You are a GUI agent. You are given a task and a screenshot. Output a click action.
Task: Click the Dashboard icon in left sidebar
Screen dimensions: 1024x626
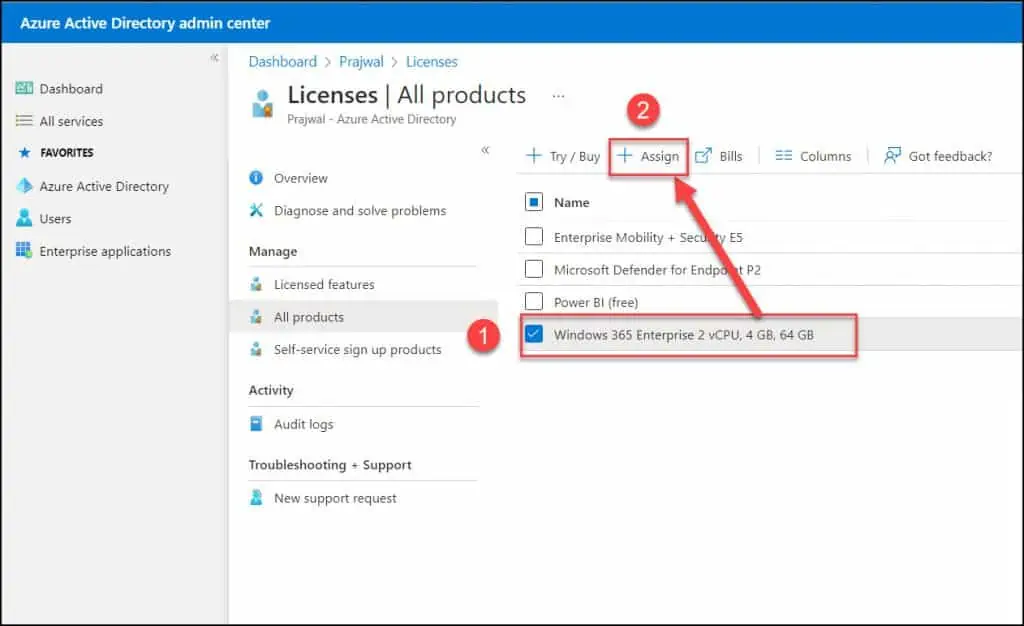[24, 88]
